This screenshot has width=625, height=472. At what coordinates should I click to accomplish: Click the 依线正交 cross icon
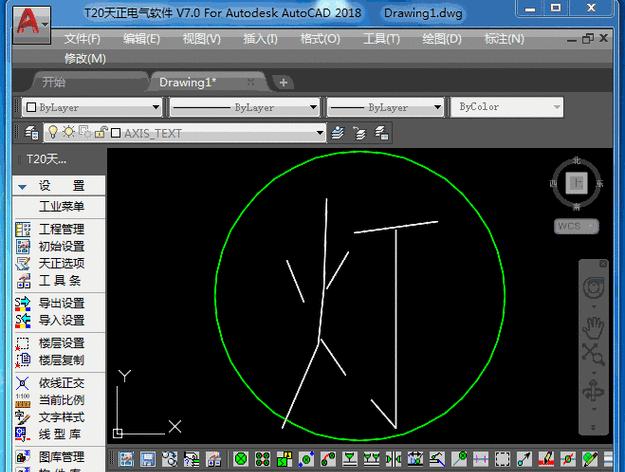pos(23,383)
